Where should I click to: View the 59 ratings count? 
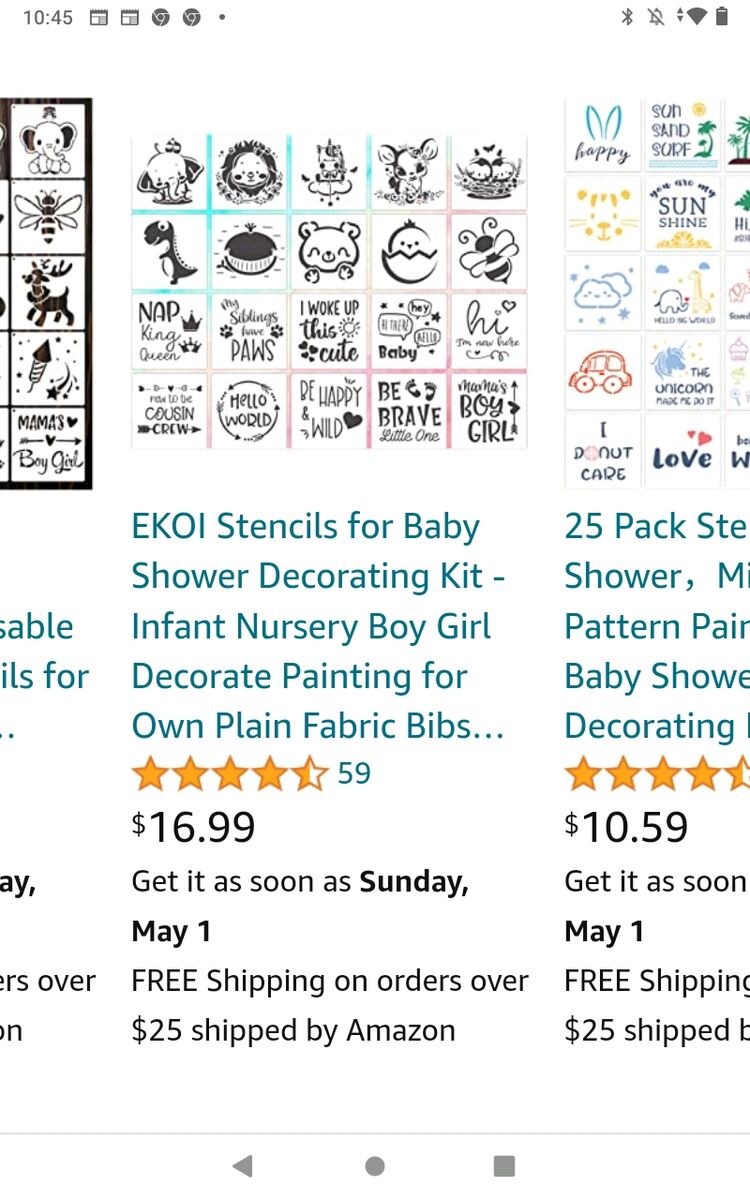(x=354, y=773)
